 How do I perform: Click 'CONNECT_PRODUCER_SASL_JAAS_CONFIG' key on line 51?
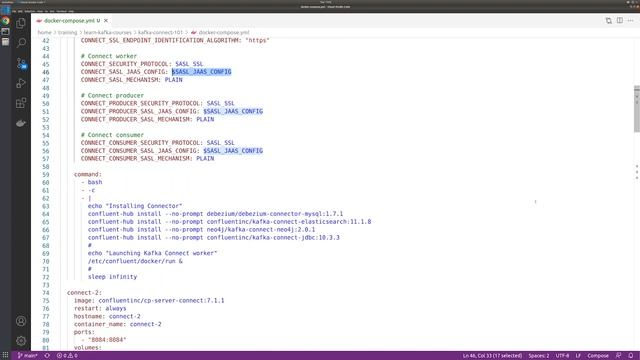pos(140,111)
